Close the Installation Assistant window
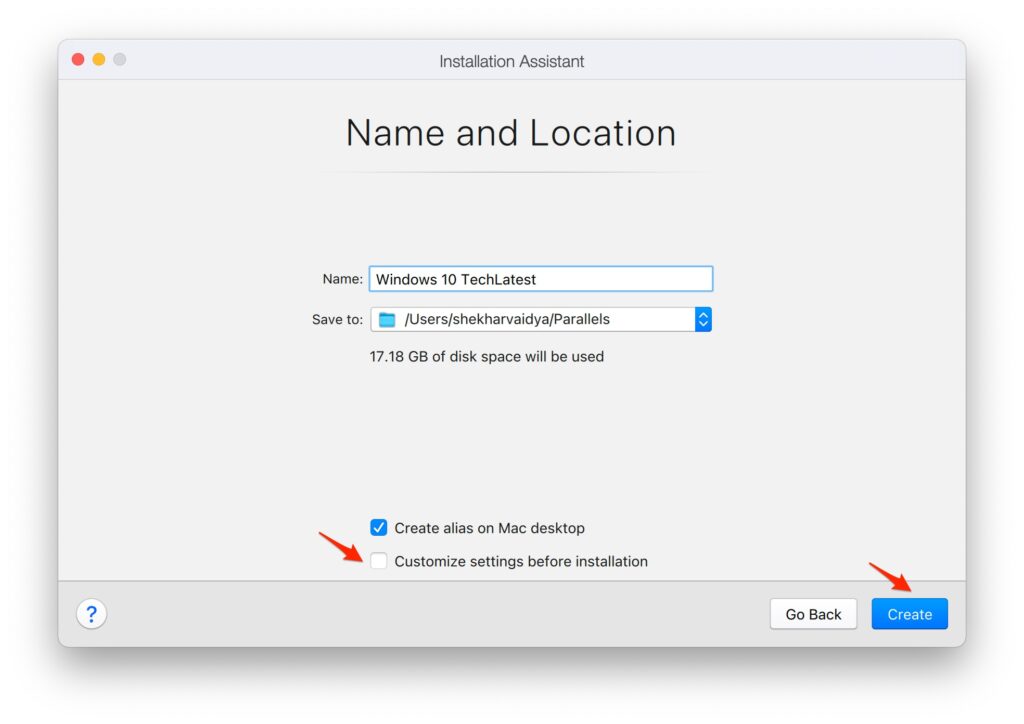Screen dimensions: 1024x724 (x=78, y=59)
